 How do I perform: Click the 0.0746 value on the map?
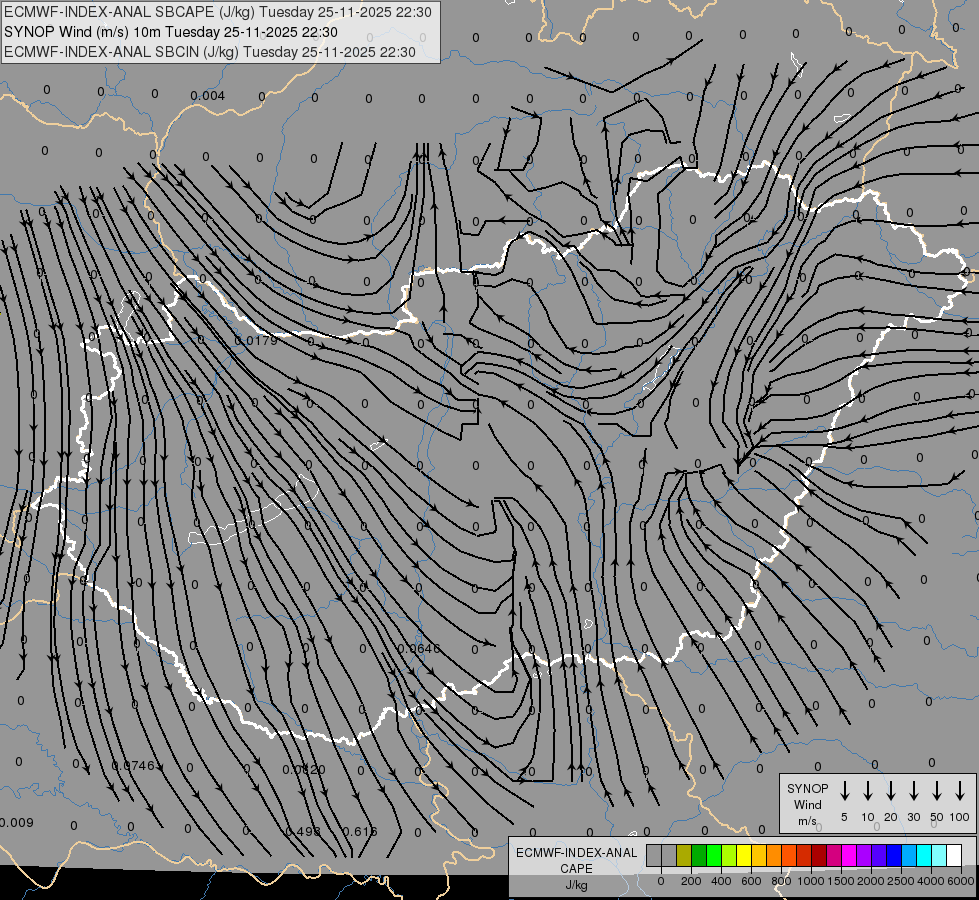(x=134, y=765)
